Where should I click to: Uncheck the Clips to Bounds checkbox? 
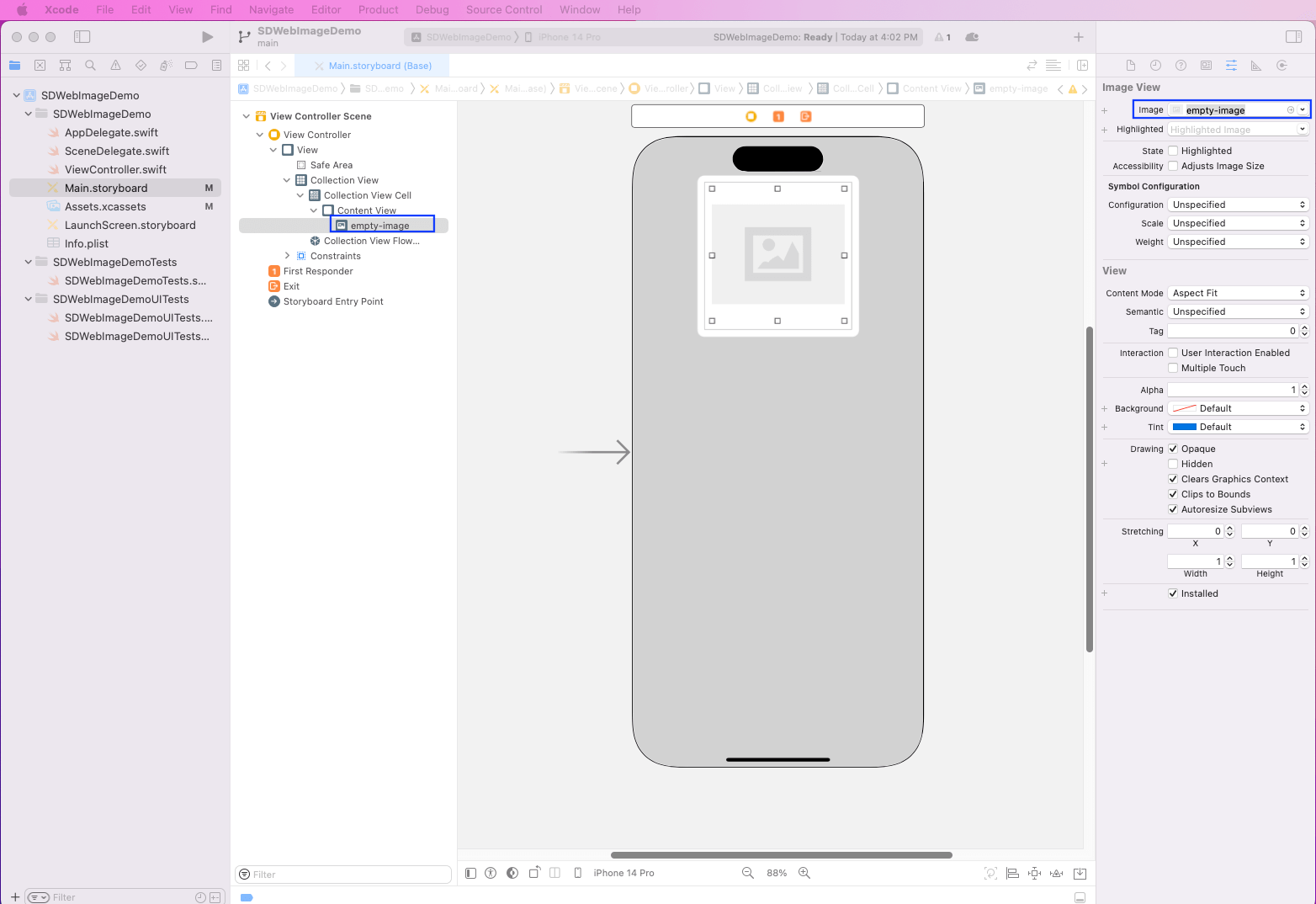click(1173, 495)
